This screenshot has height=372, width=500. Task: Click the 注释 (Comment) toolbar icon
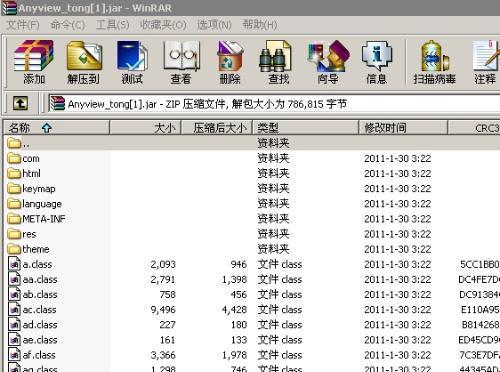click(485, 62)
